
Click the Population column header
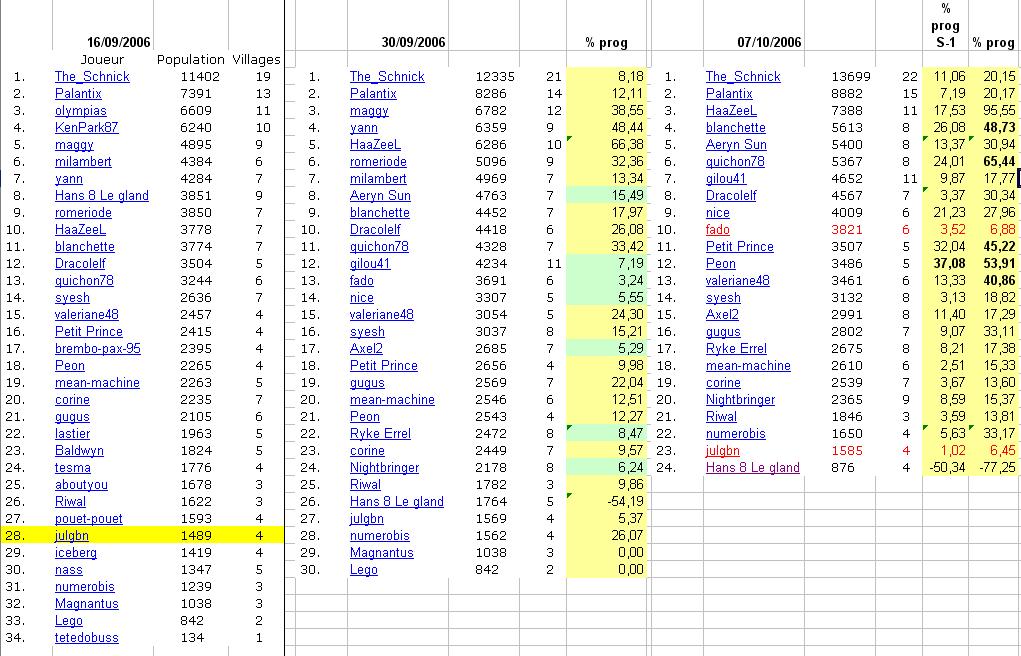[191, 59]
